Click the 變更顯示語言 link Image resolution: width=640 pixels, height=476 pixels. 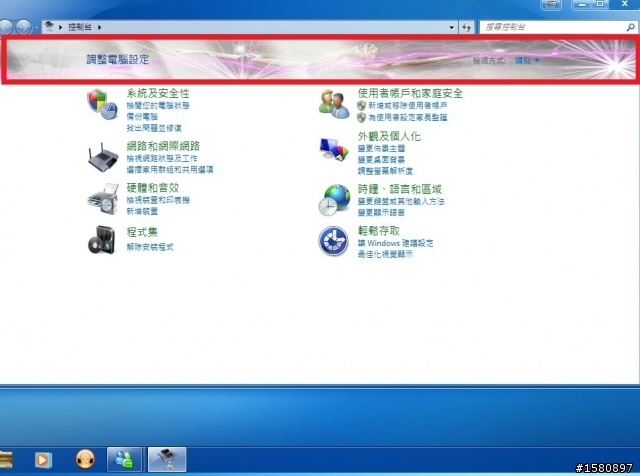click(381, 212)
